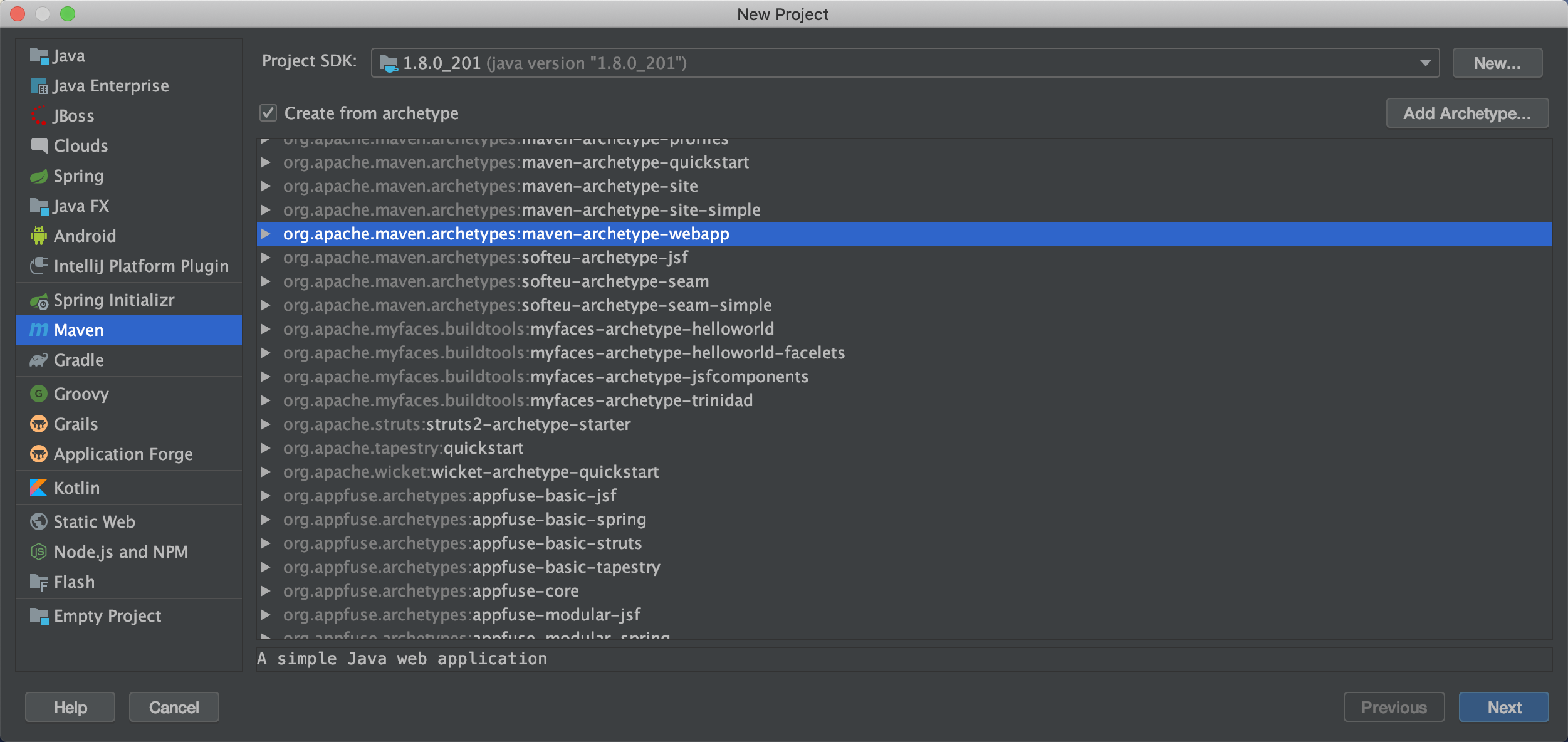The width and height of the screenshot is (1568, 742).
Task: Click the Gradle elephant icon
Action: point(39,360)
